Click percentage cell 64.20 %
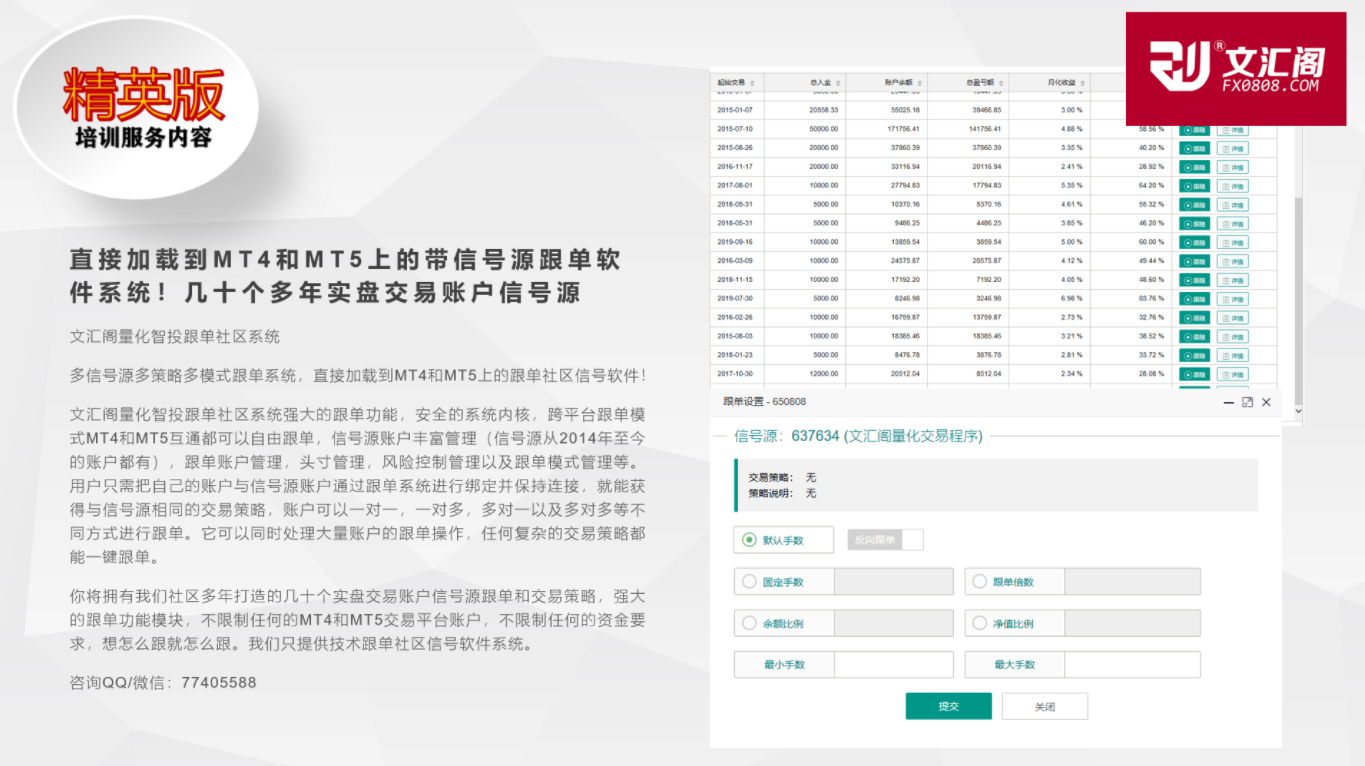Image resolution: width=1365 pixels, height=766 pixels. tap(1151, 186)
